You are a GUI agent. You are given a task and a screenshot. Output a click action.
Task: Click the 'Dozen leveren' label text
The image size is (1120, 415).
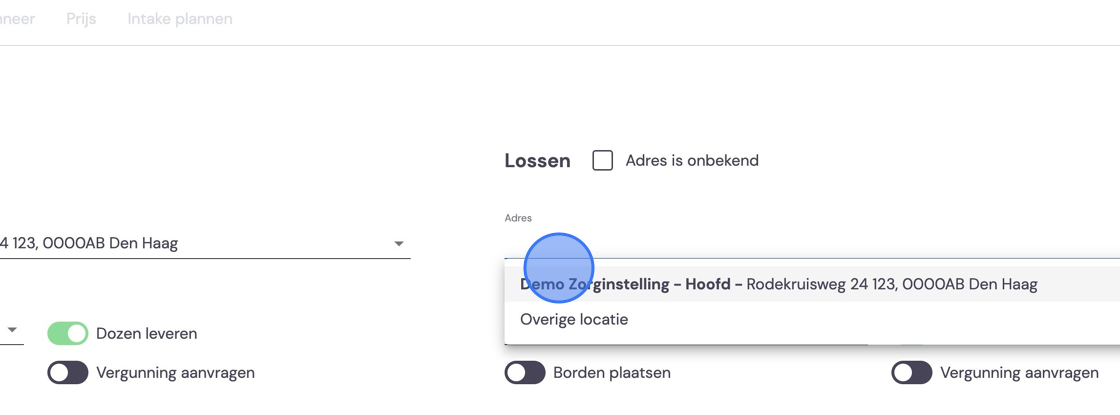146,334
